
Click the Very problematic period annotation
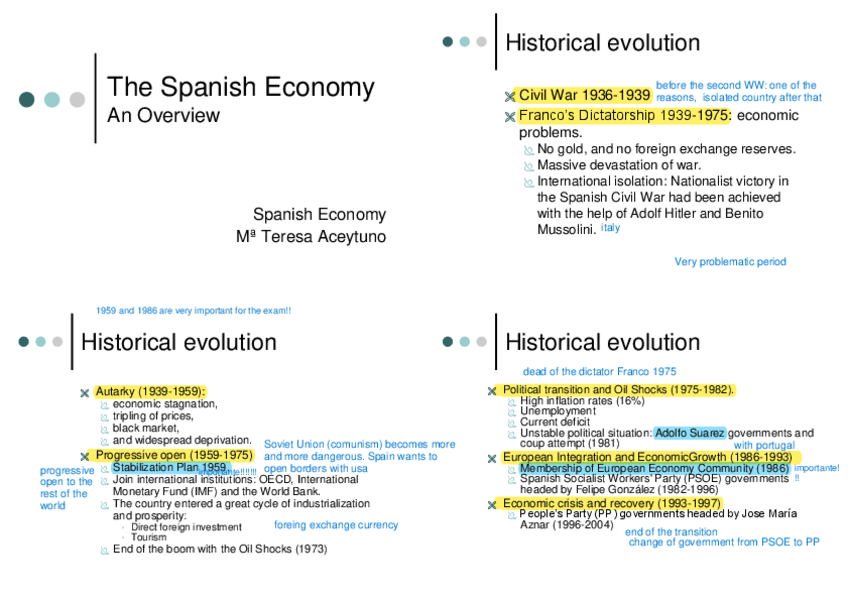point(729,260)
